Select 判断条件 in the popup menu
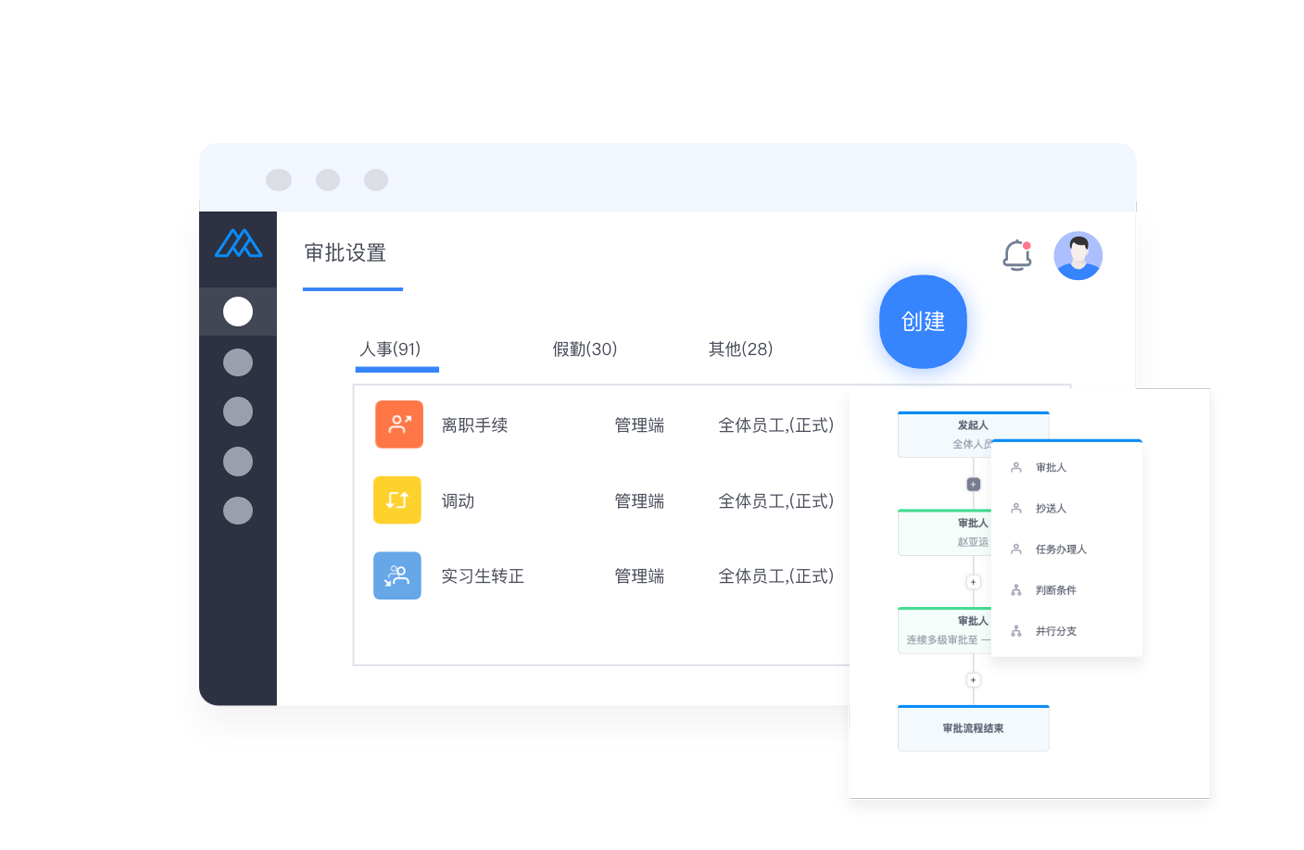The image size is (1304, 850). pyautogui.click(x=1056, y=590)
